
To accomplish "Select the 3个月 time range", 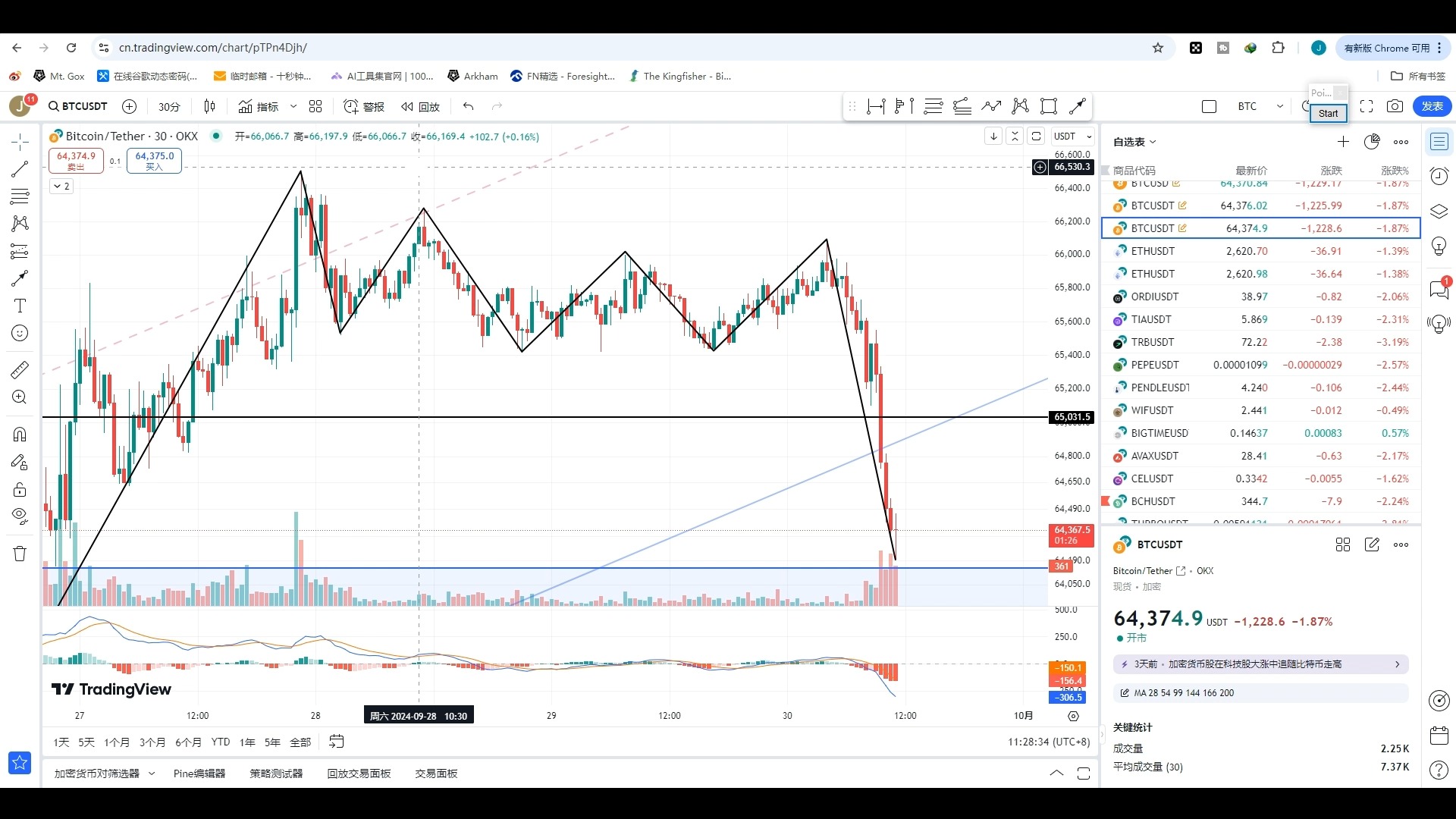I will pos(152,742).
